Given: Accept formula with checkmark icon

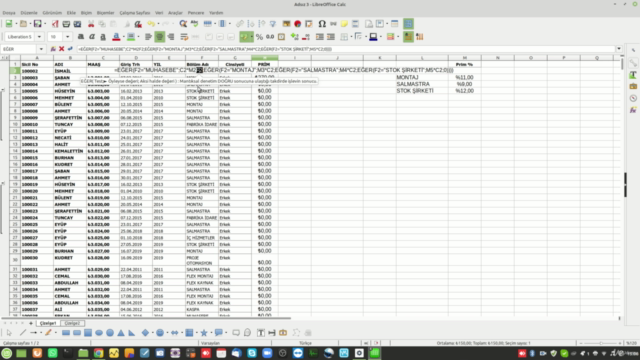Looking at the screenshot, I should [x=70, y=49].
